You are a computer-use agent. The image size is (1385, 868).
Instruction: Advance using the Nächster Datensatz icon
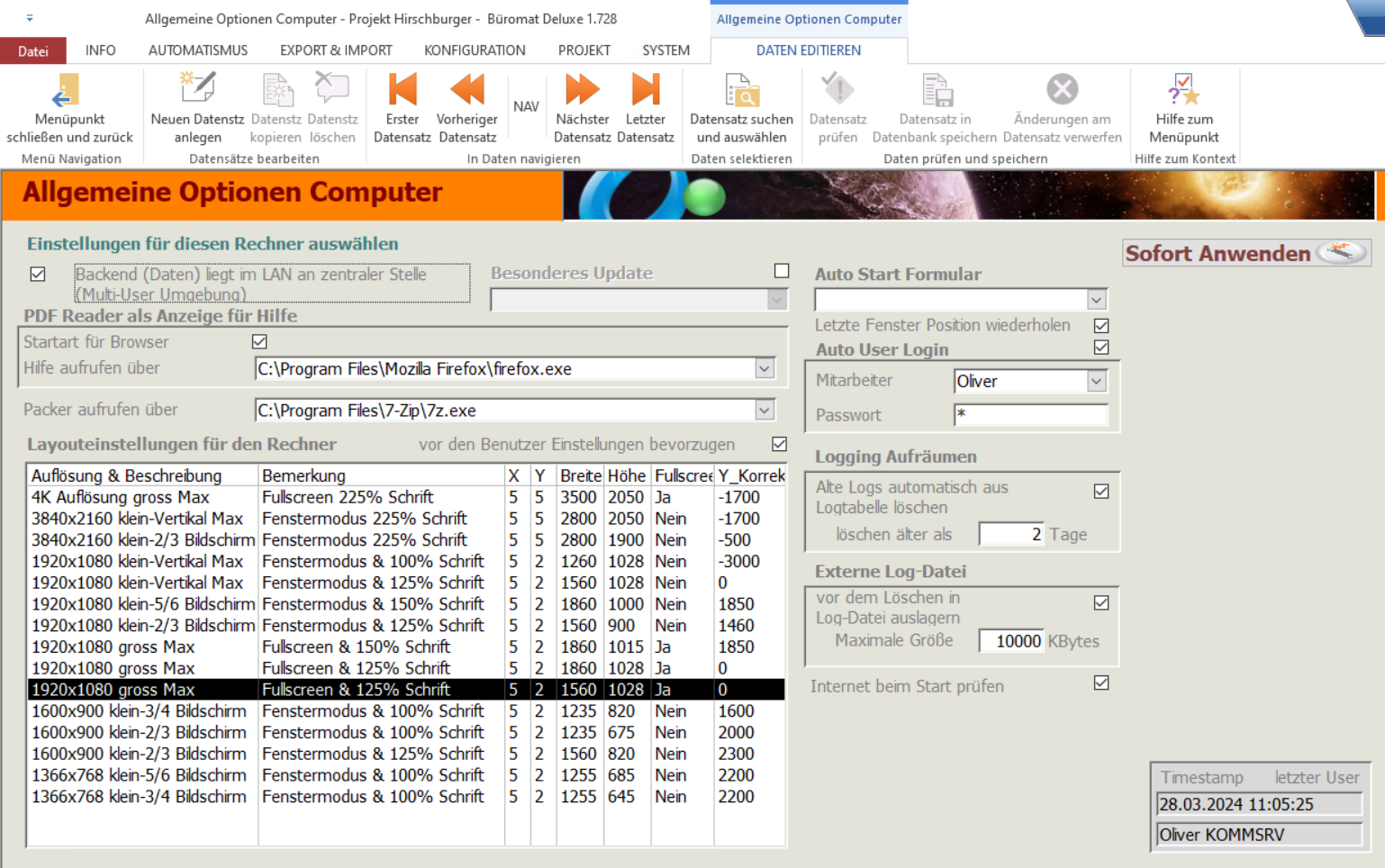point(582,91)
